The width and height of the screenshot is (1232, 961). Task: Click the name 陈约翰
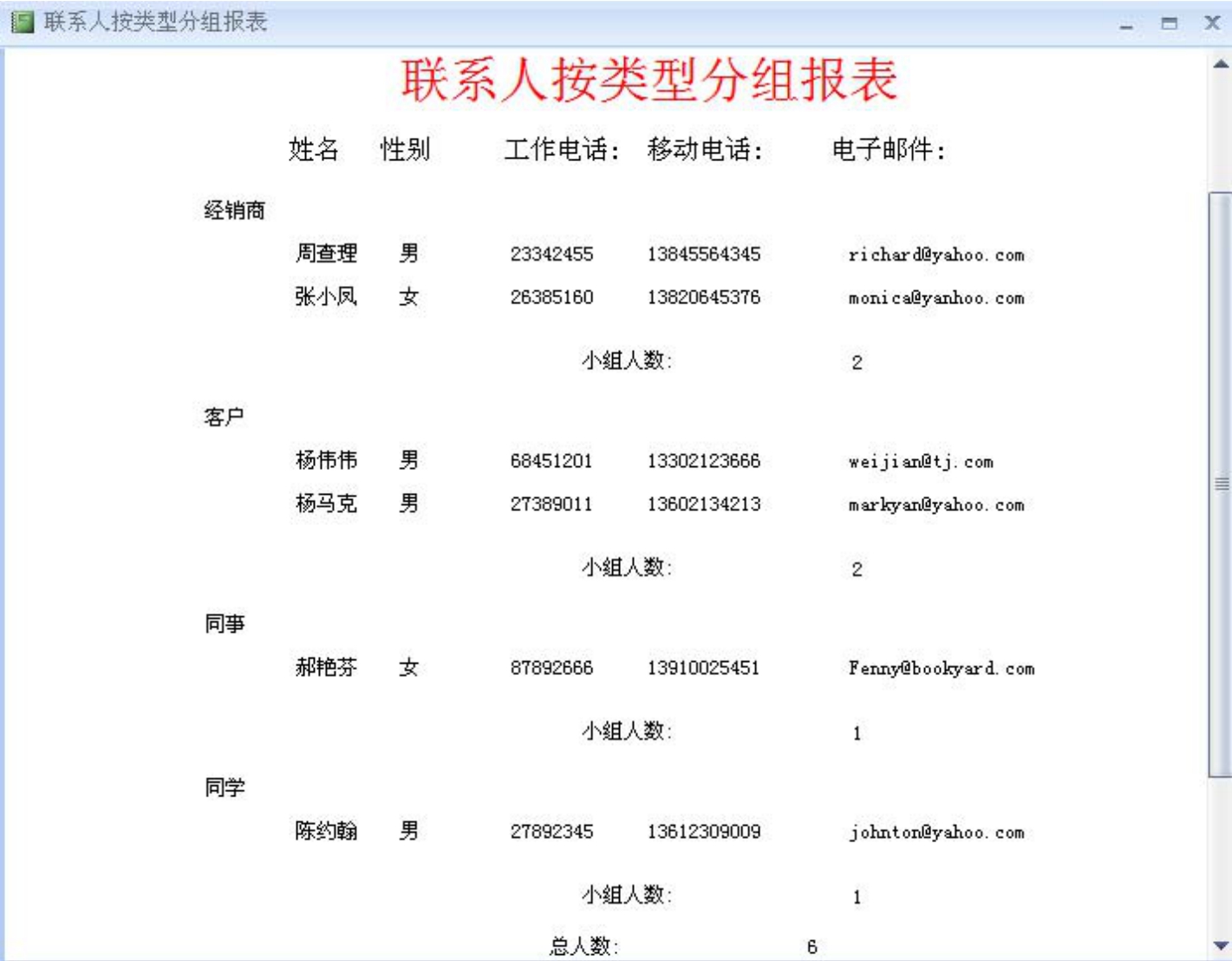click(x=326, y=830)
